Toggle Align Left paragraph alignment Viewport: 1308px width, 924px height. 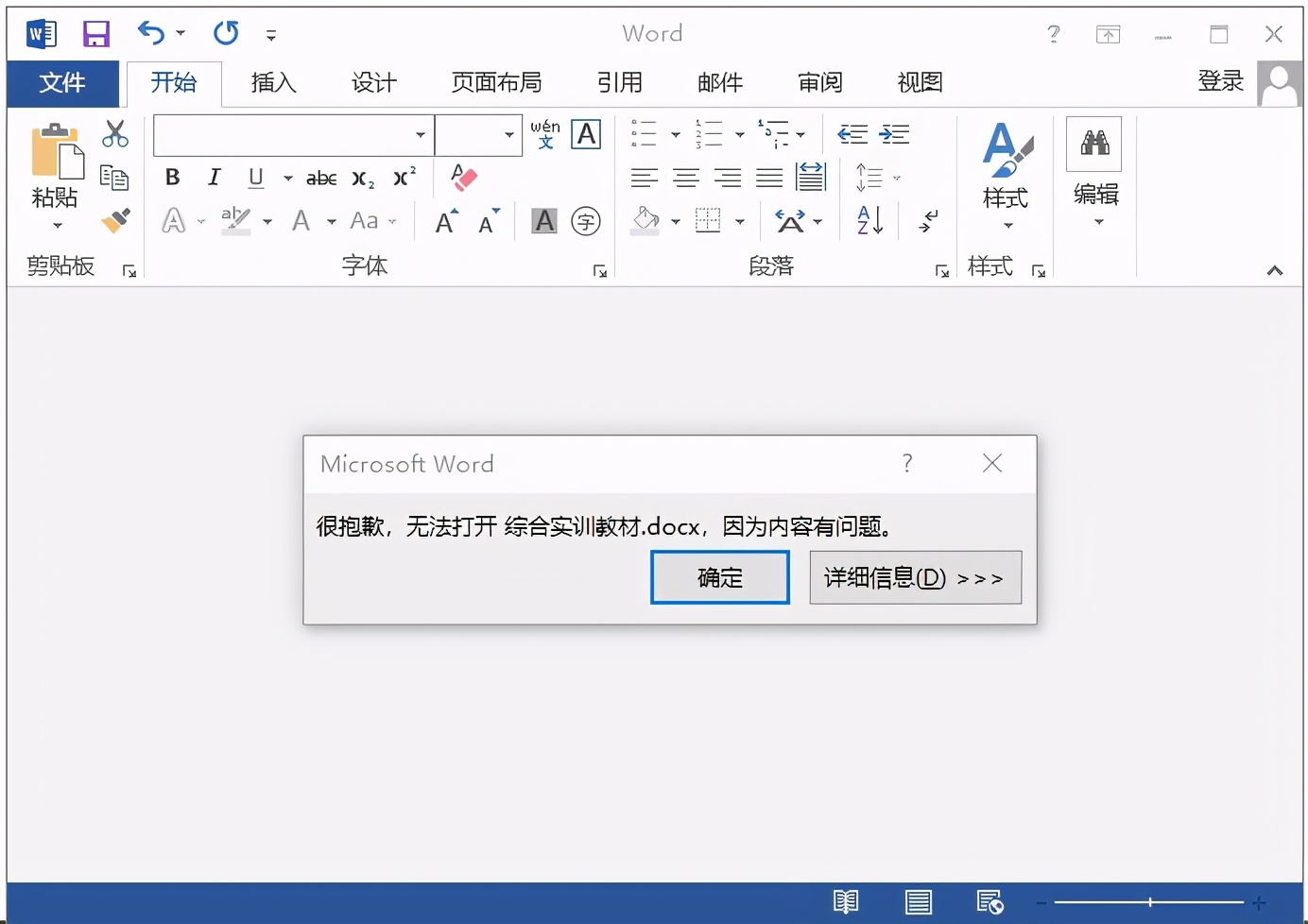coord(645,177)
